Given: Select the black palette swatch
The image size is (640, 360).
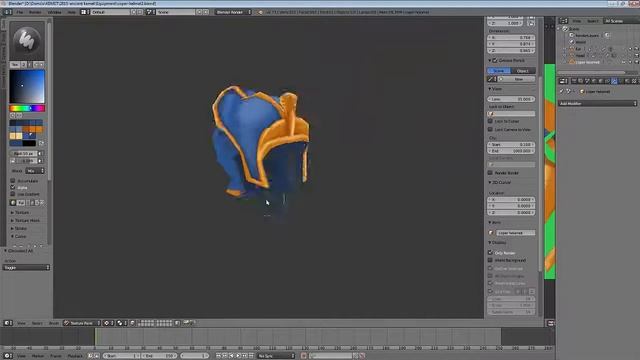Looking at the screenshot, I should coord(29,143).
